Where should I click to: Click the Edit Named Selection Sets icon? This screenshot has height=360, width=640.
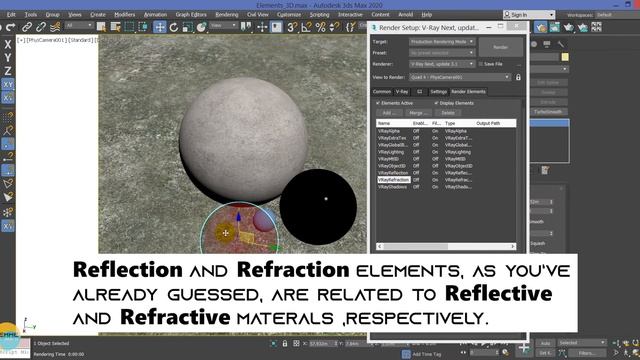coord(351,27)
